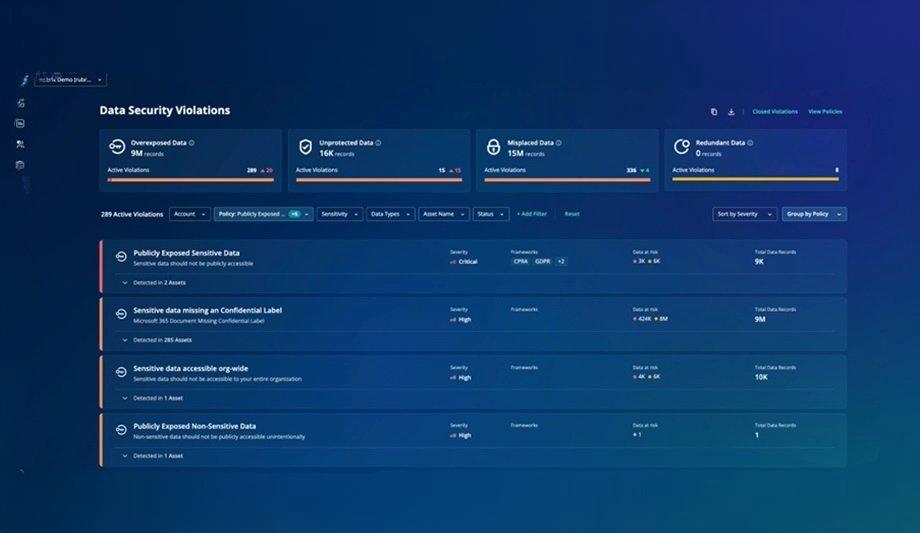Click the Data Security Violations heading
The height and width of the screenshot is (533, 920).
(165, 110)
